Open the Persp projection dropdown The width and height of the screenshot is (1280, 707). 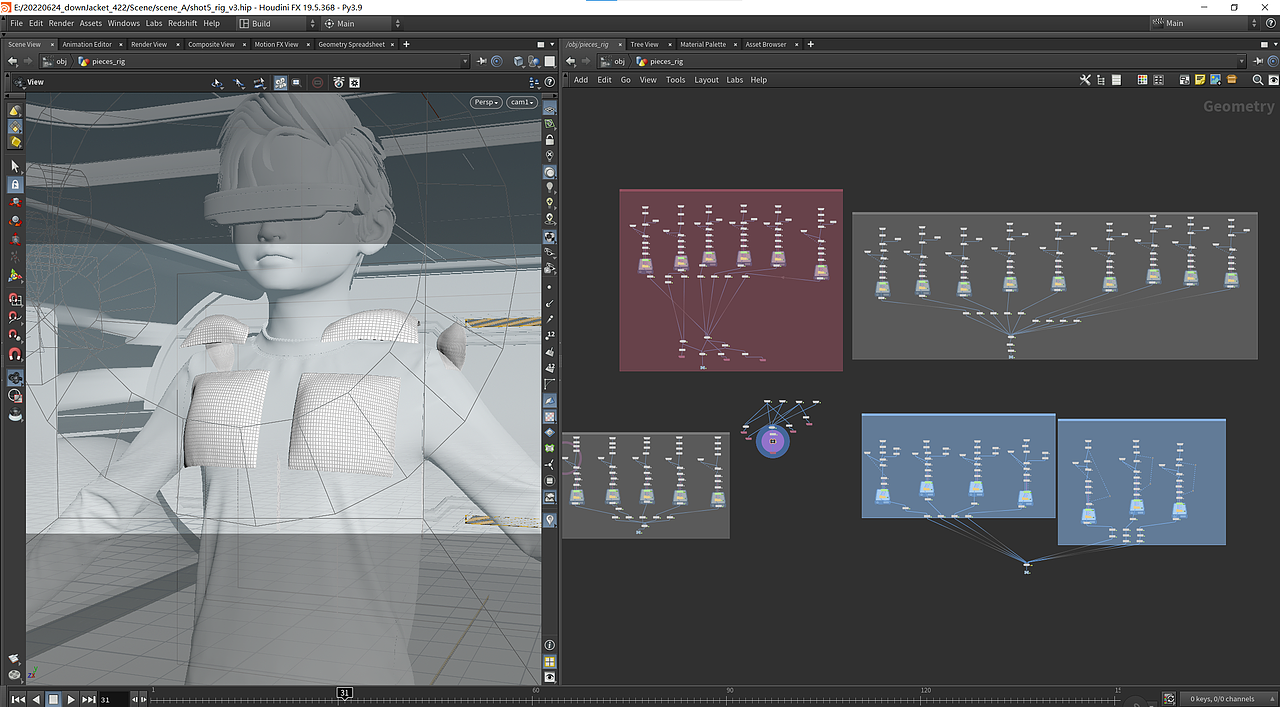click(487, 102)
